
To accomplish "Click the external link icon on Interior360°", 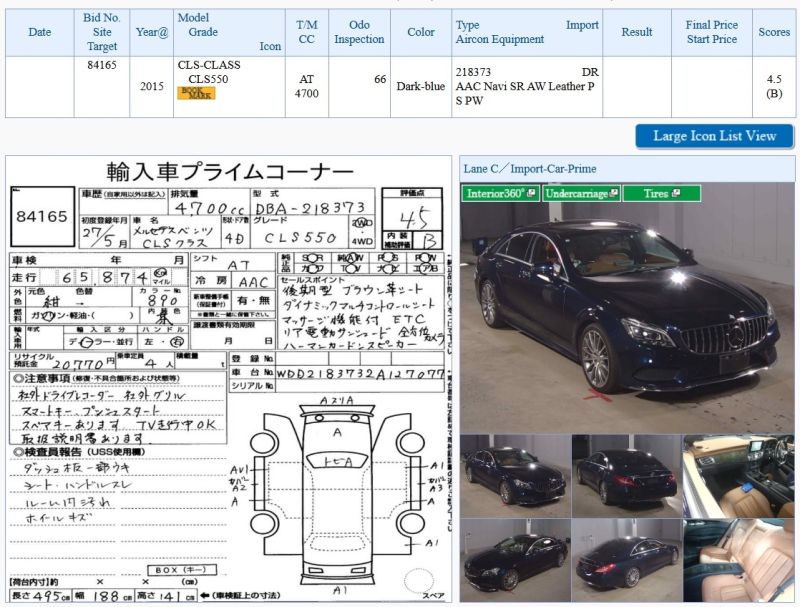I will [x=531, y=193].
